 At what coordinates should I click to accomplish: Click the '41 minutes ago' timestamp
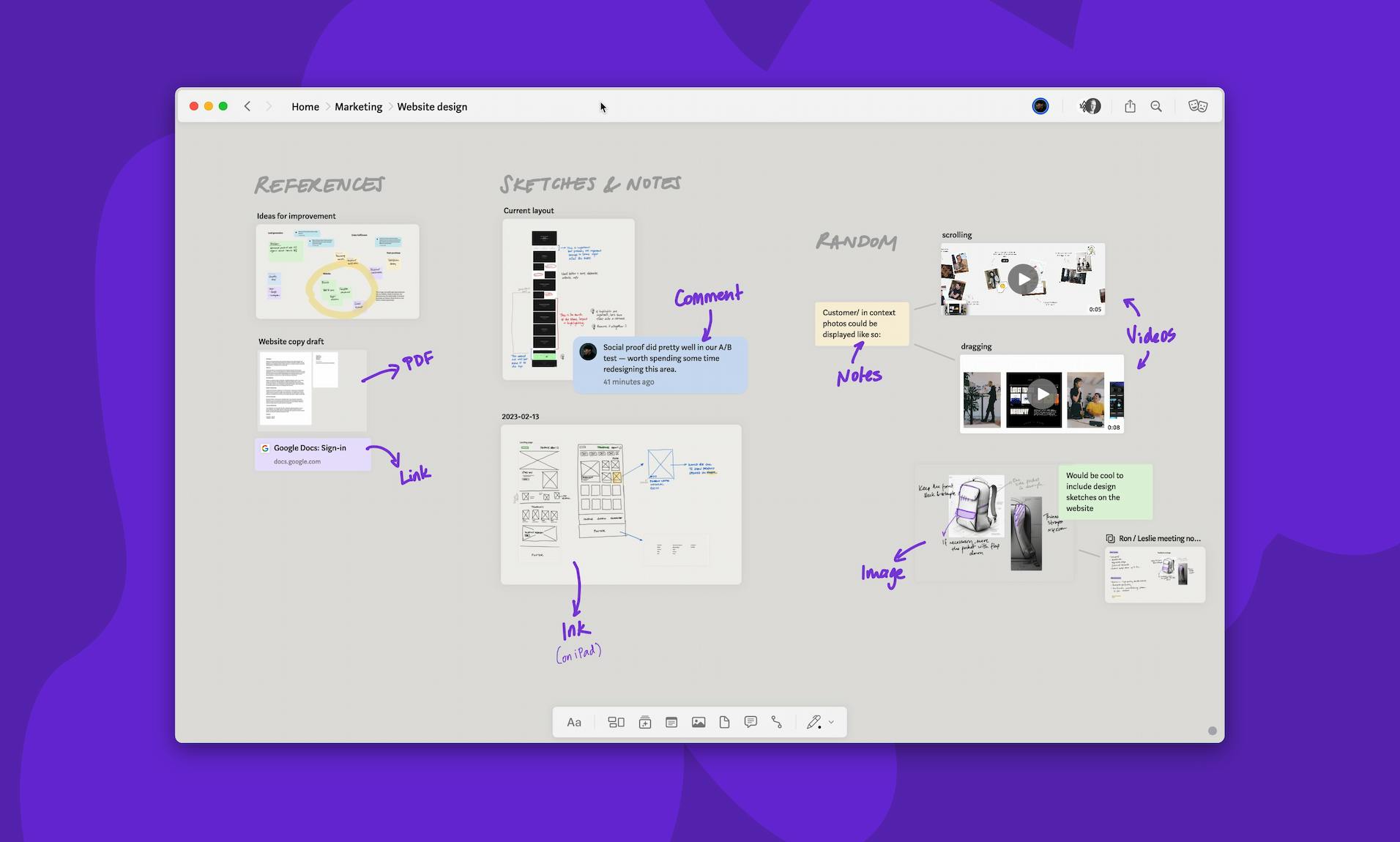(629, 382)
